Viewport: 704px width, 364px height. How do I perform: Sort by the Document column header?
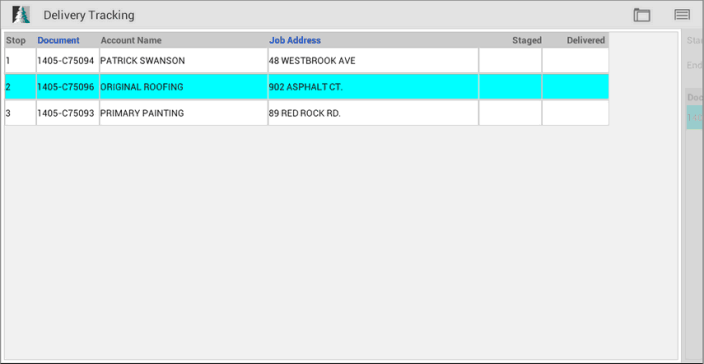(58, 40)
